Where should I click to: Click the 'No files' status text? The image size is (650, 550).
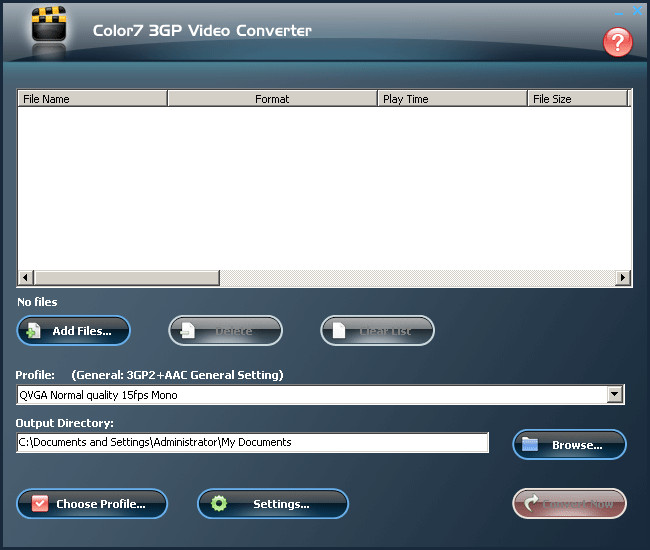click(x=37, y=302)
